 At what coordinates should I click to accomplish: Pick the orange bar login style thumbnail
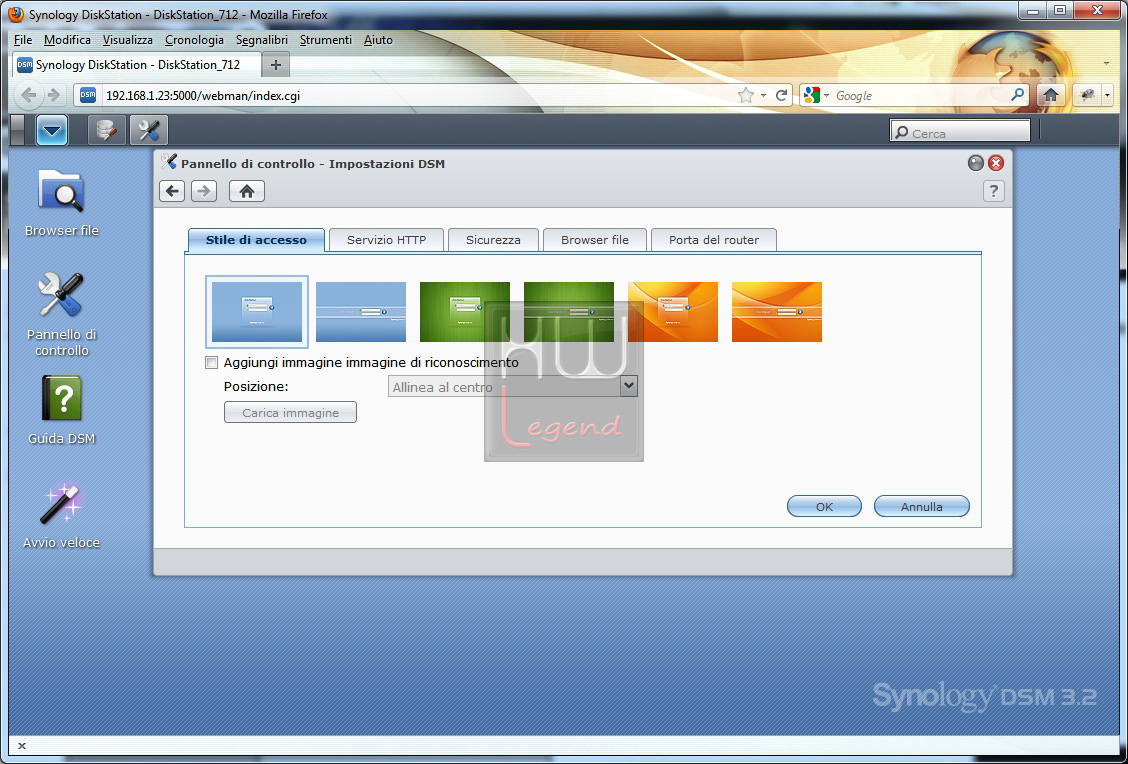tap(777, 311)
